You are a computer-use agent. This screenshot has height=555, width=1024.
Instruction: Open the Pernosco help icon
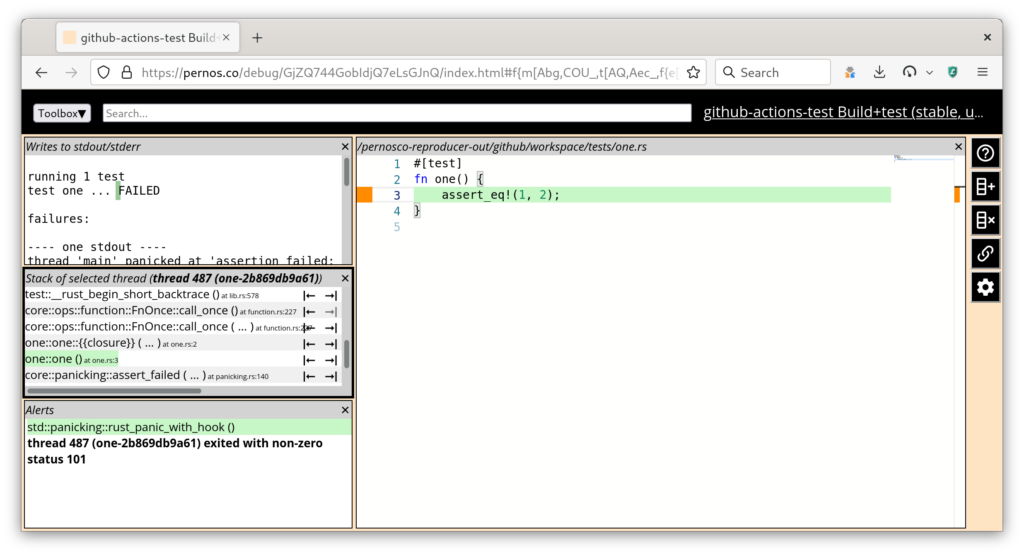[985, 153]
